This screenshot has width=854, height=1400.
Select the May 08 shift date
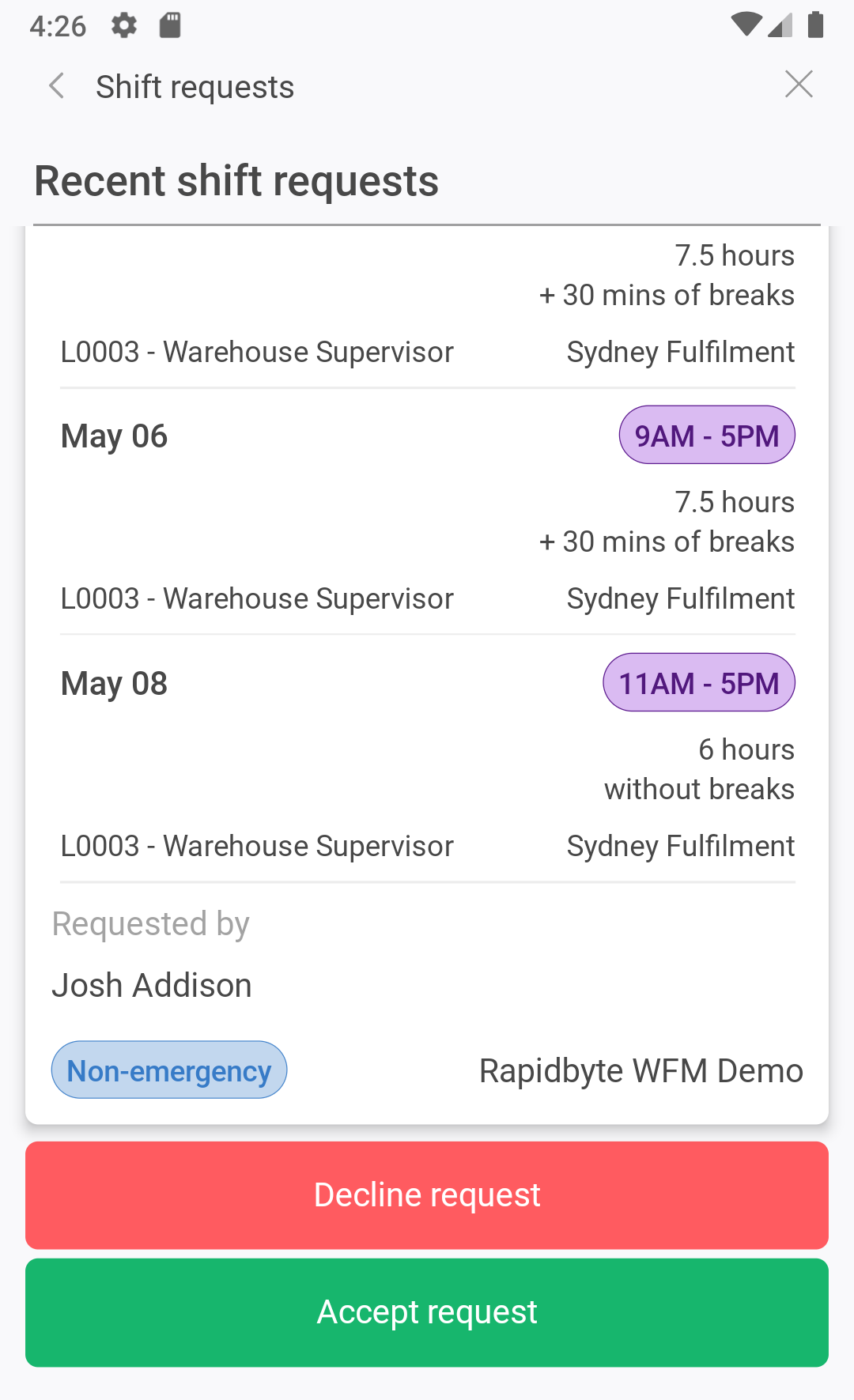click(115, 684)
